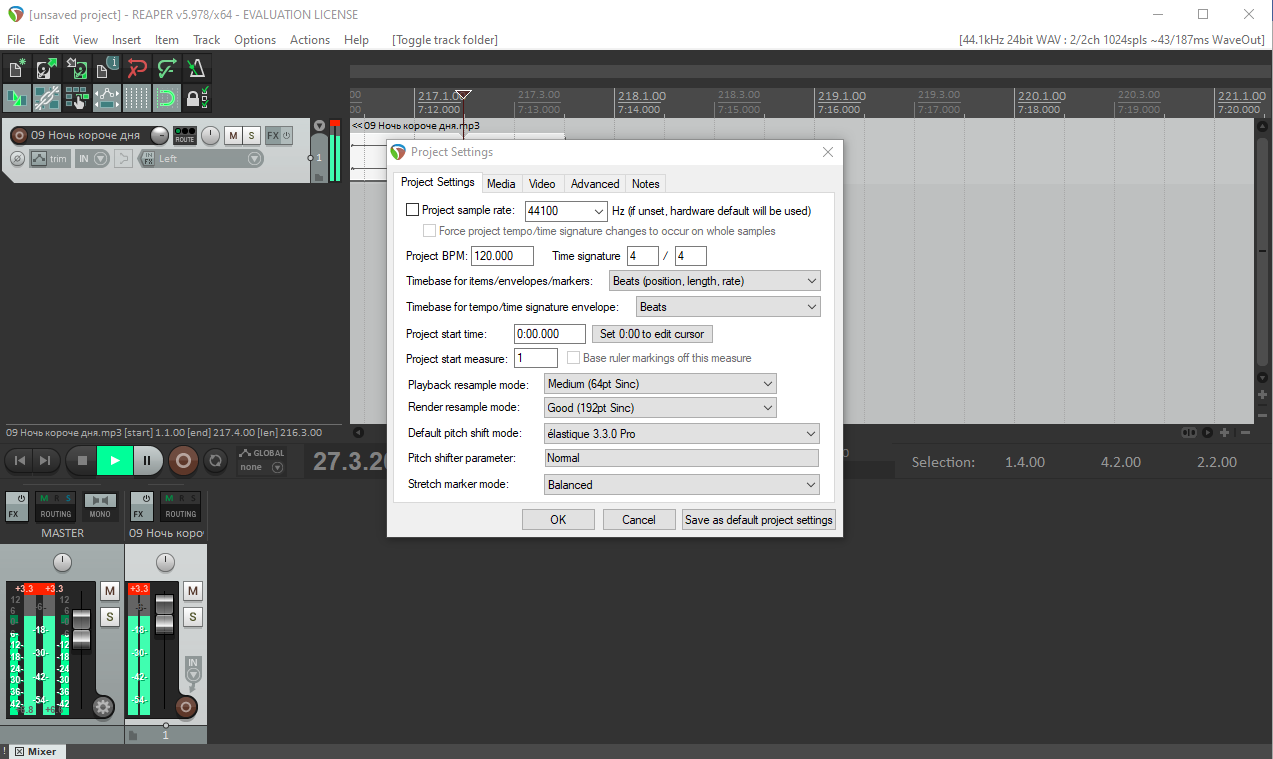Click the transport record button
This screenshot has height=759, width=1273.
pyautogui.click(x=183, y=460)
